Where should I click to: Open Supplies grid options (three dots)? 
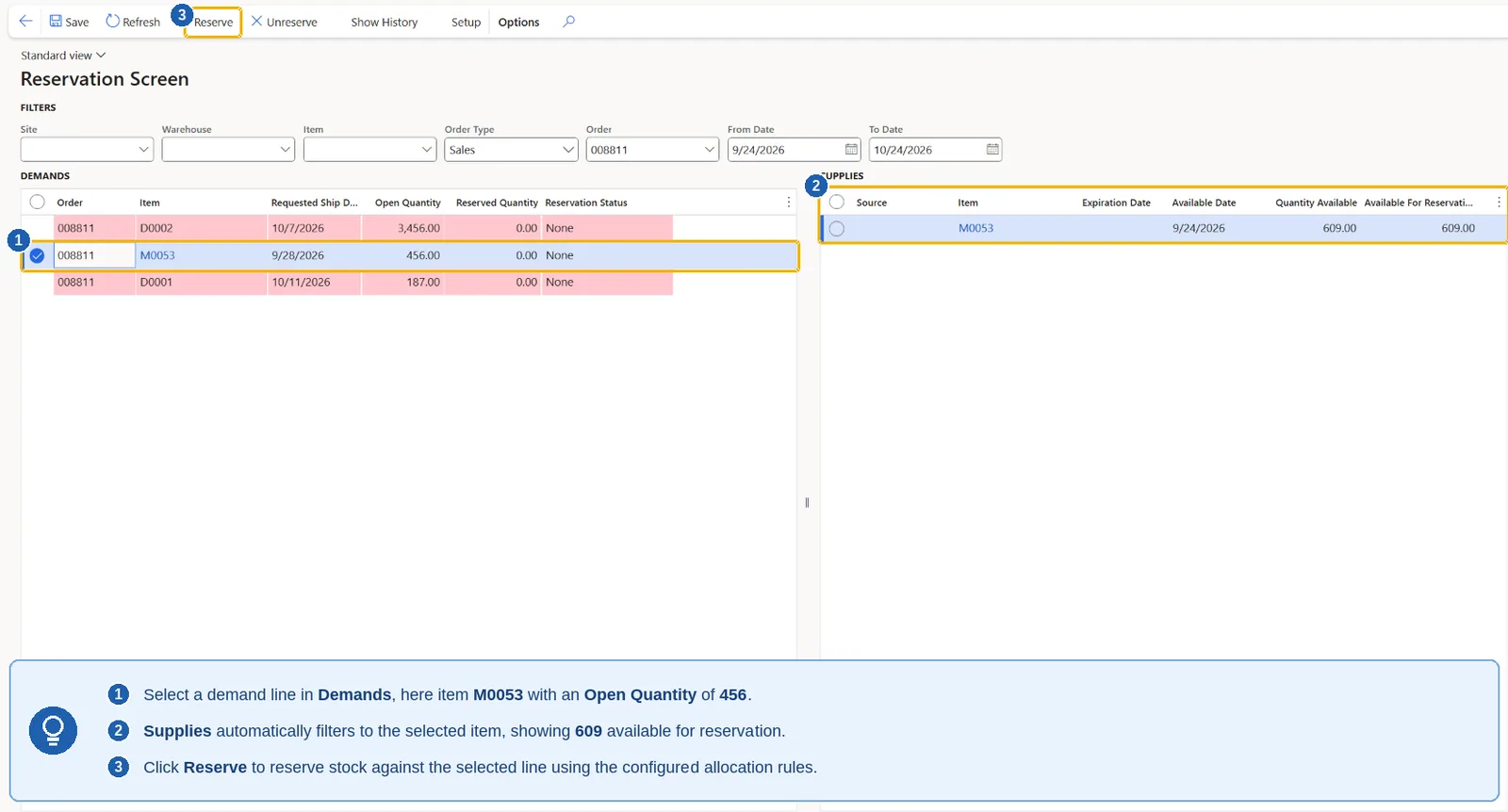(1499, 202)
